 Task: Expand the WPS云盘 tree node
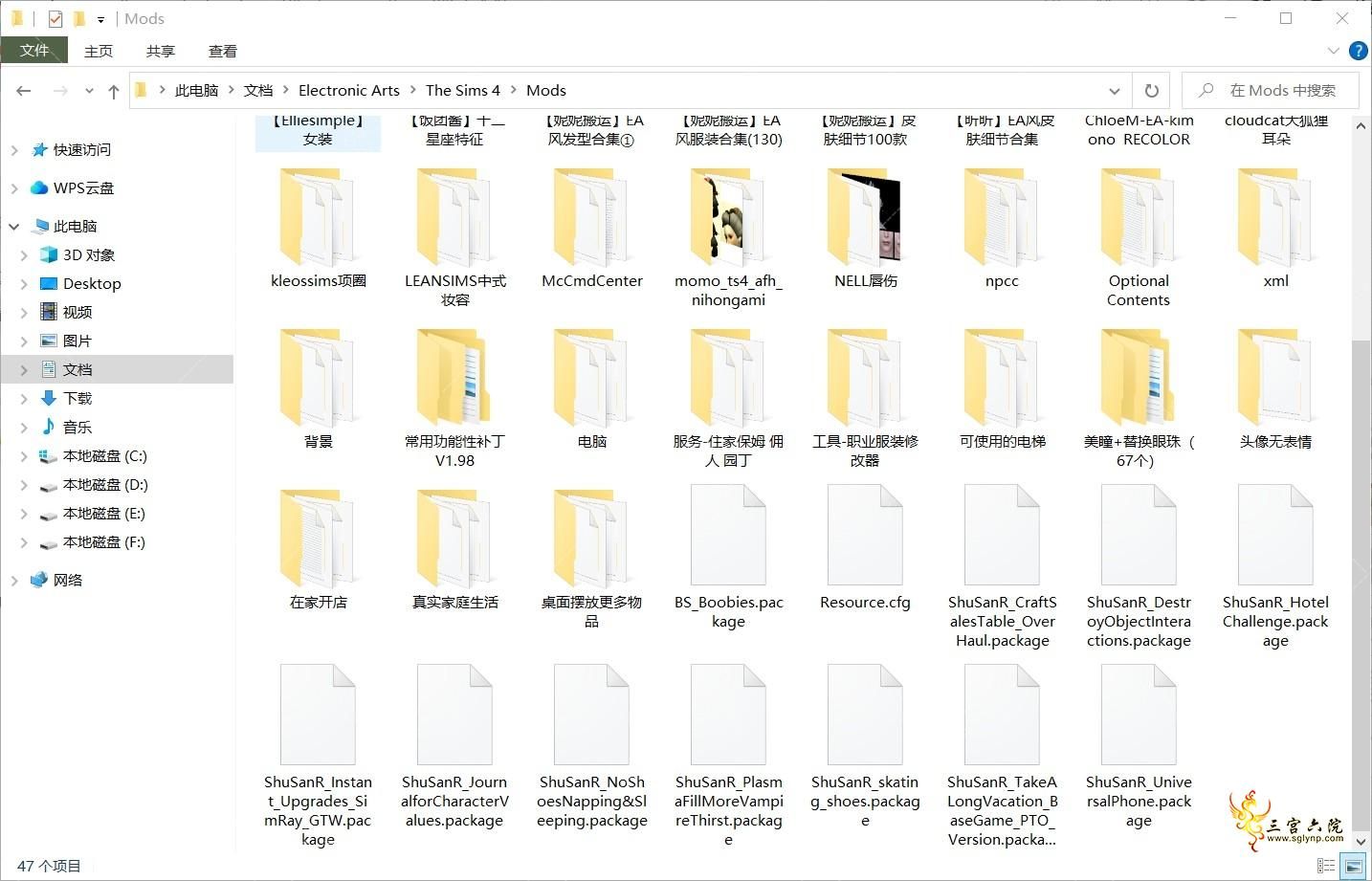tap(14, 188)
